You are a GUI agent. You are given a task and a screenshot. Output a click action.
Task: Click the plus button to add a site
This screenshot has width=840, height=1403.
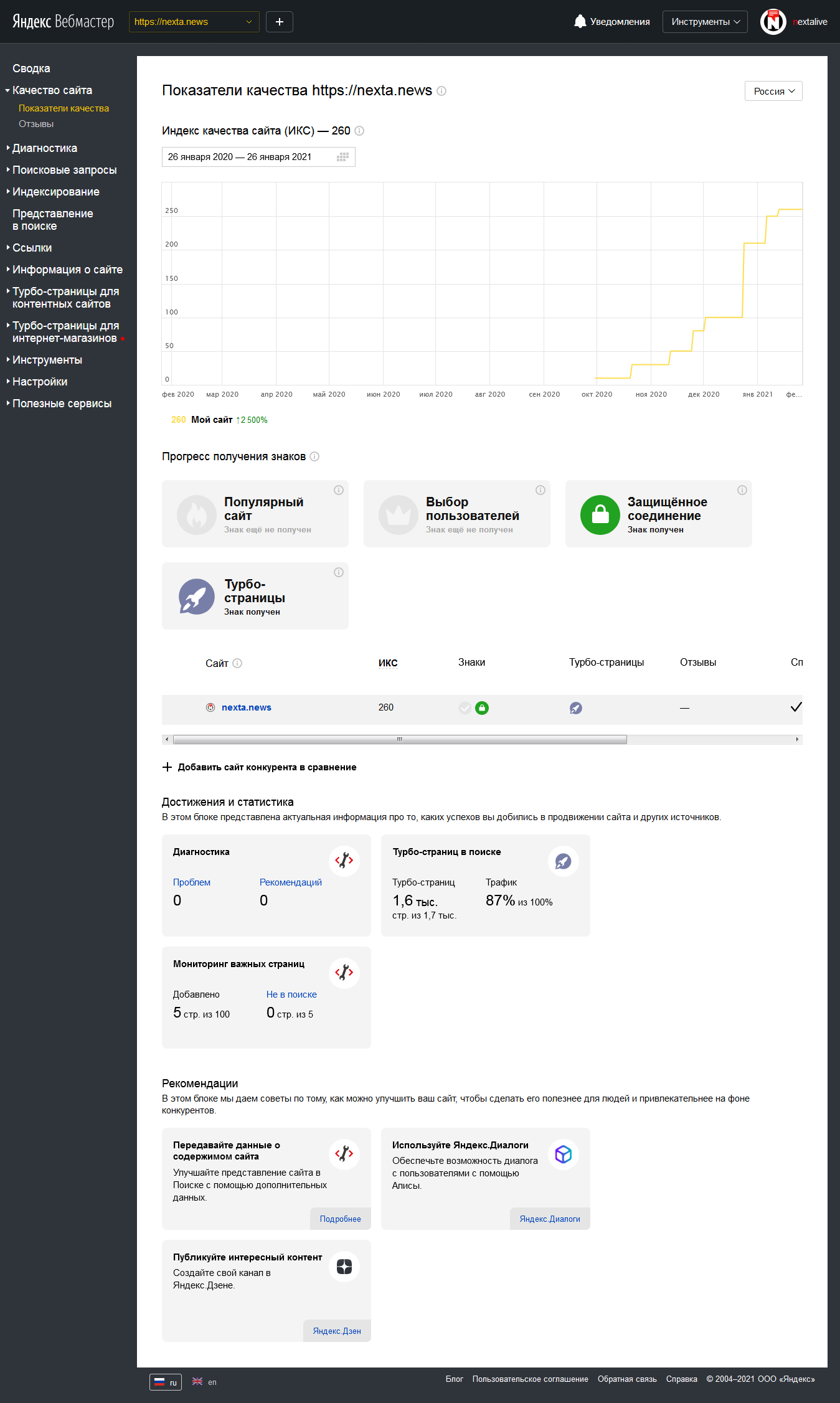coord(280,22)
